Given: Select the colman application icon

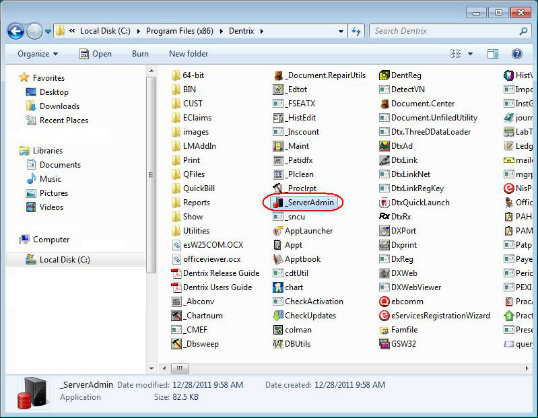Looking at the screenshot, I should pos(278,330).
